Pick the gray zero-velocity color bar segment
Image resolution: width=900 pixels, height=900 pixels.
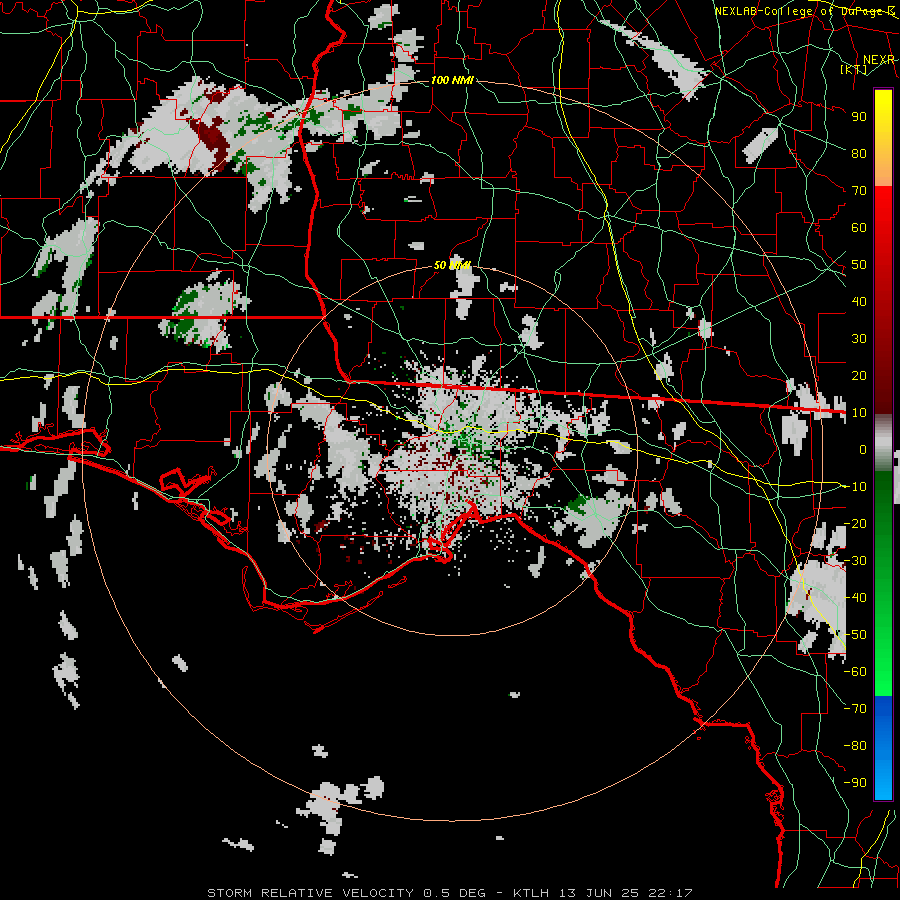coord(883,442)
